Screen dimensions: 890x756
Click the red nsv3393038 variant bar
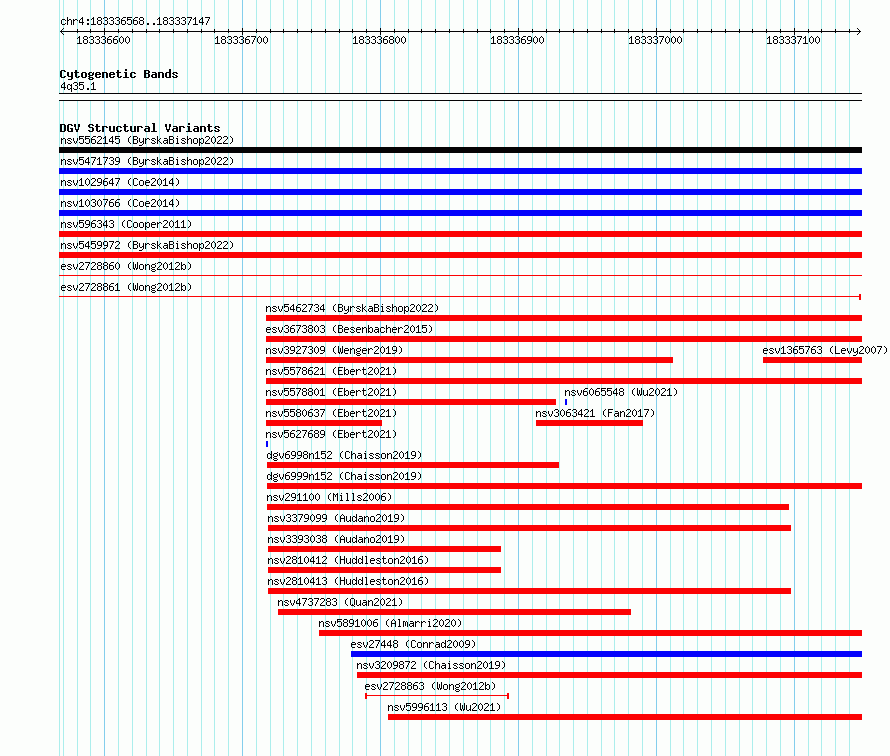point(384,549)
